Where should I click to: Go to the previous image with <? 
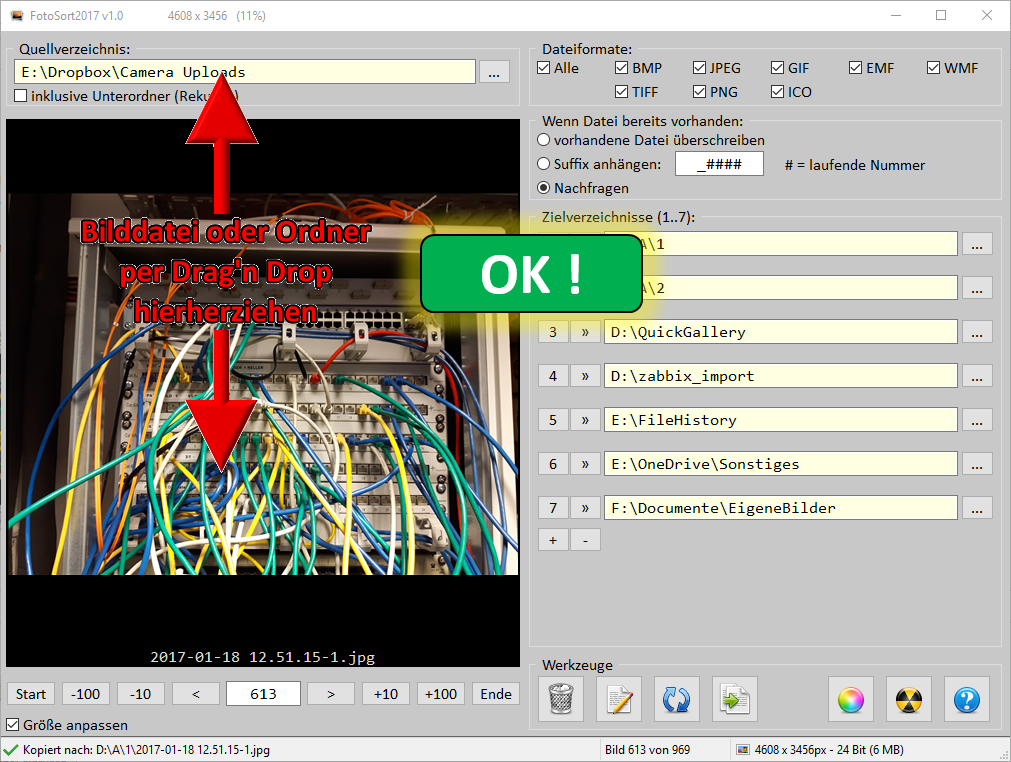pos(196,694)
